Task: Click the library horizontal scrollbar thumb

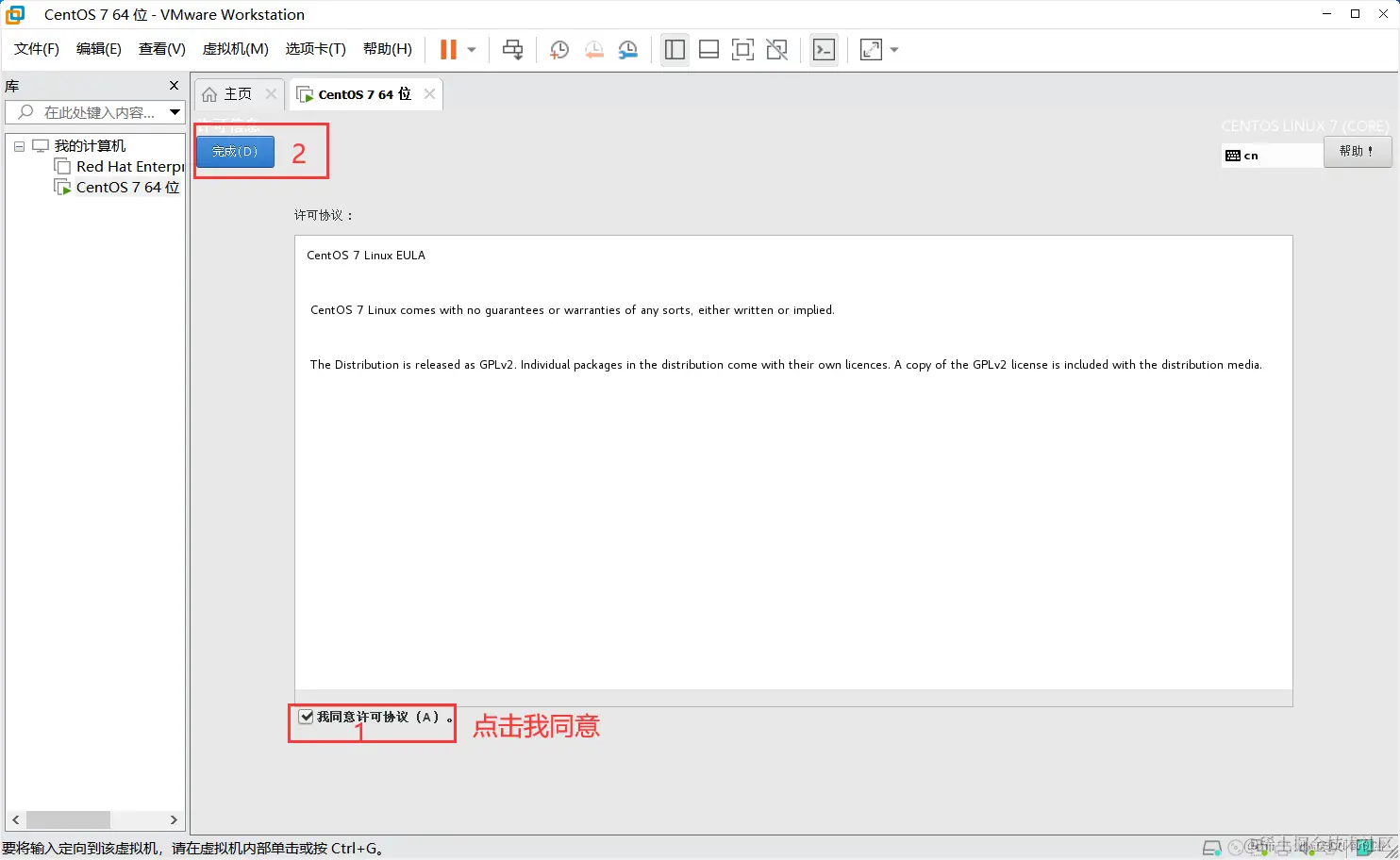Action: (68, 819)
